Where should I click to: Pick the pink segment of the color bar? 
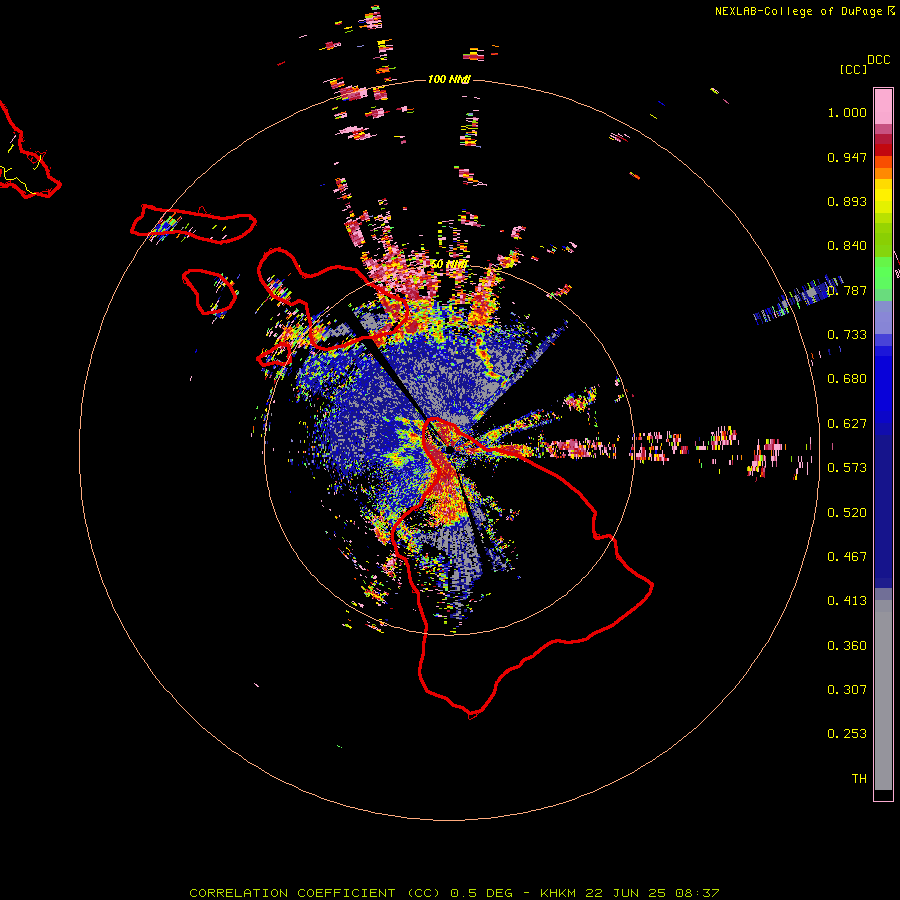coord(883,107)
